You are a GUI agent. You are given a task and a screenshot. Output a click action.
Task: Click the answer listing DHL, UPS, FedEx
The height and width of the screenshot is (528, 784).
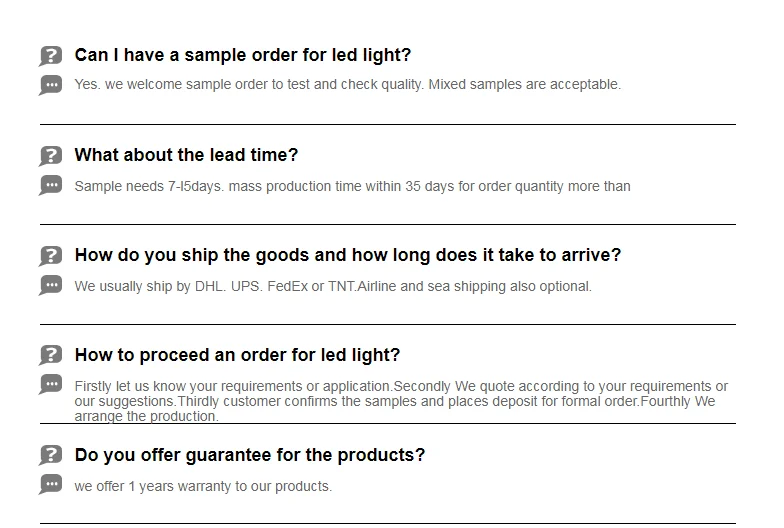click(x=333, y=286)
